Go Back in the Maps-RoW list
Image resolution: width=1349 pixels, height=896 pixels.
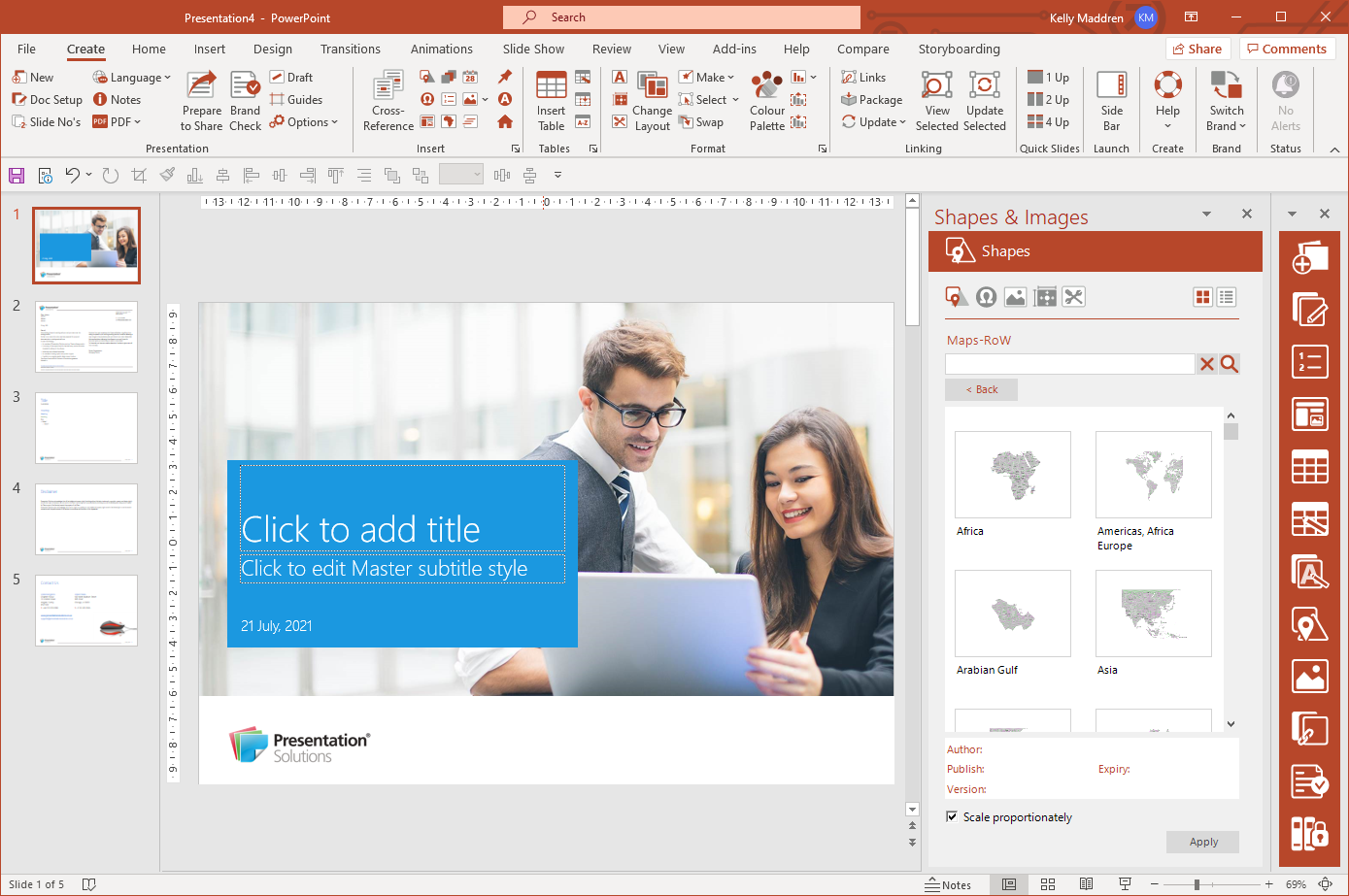[x=981, y=388]
